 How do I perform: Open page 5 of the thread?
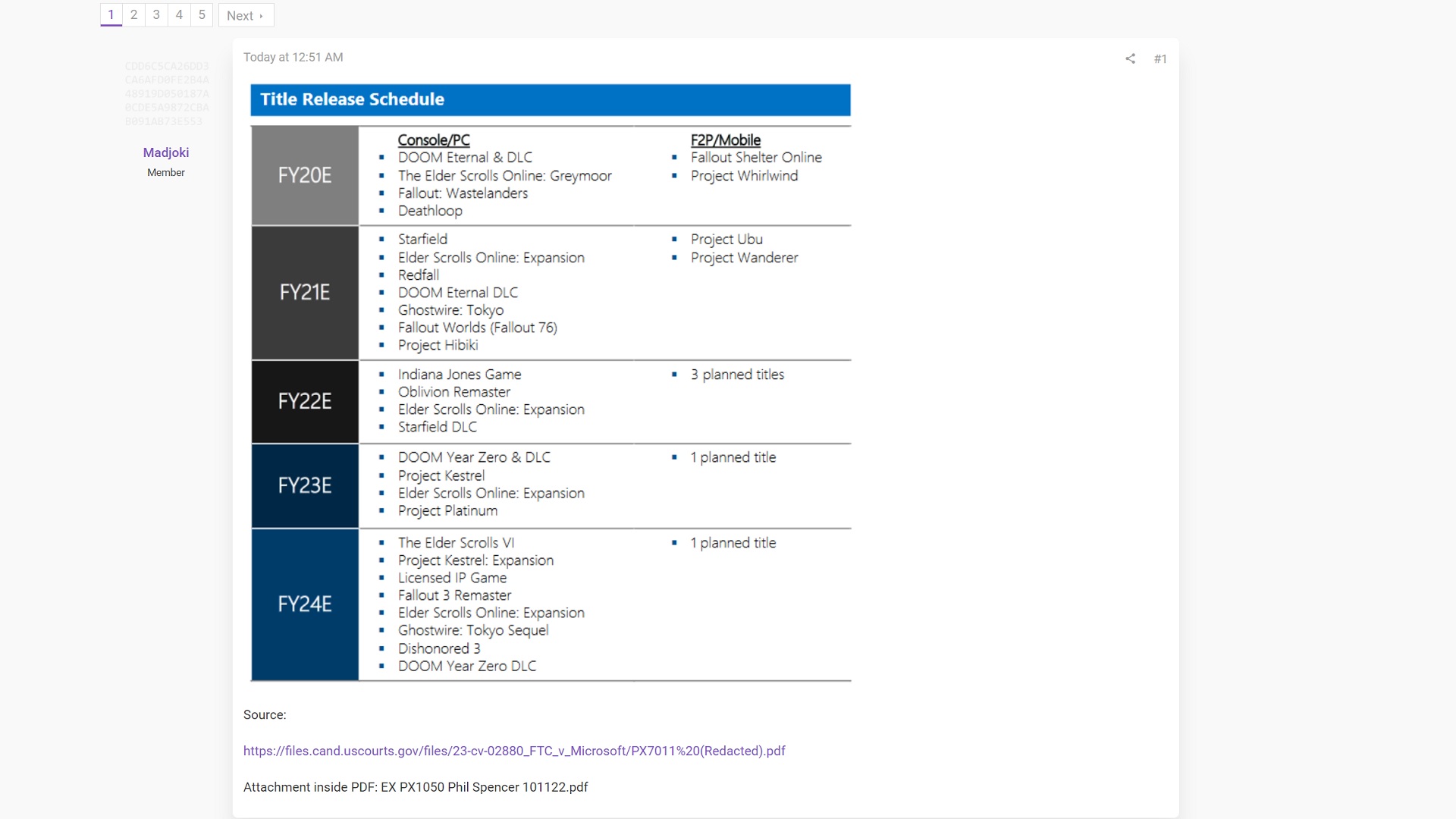click(x=202, y=15)
